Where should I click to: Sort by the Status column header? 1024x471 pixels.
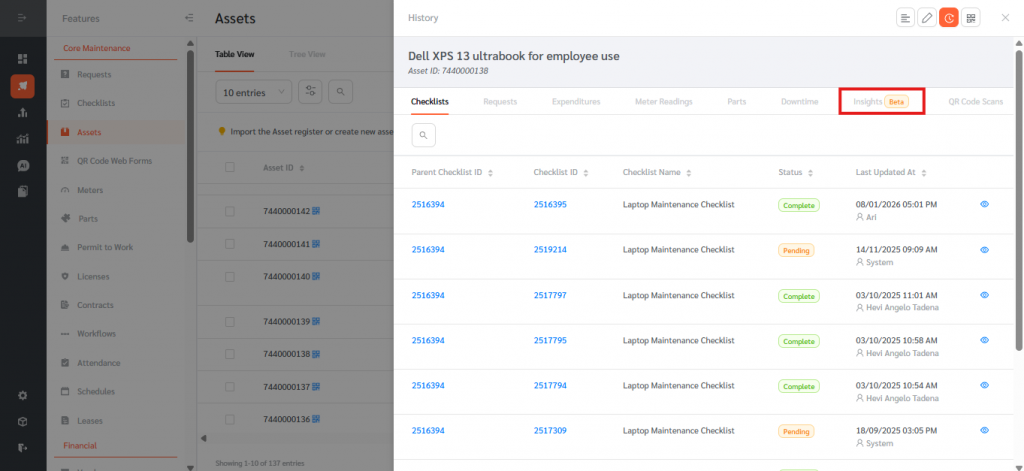[x=795, y=172]
